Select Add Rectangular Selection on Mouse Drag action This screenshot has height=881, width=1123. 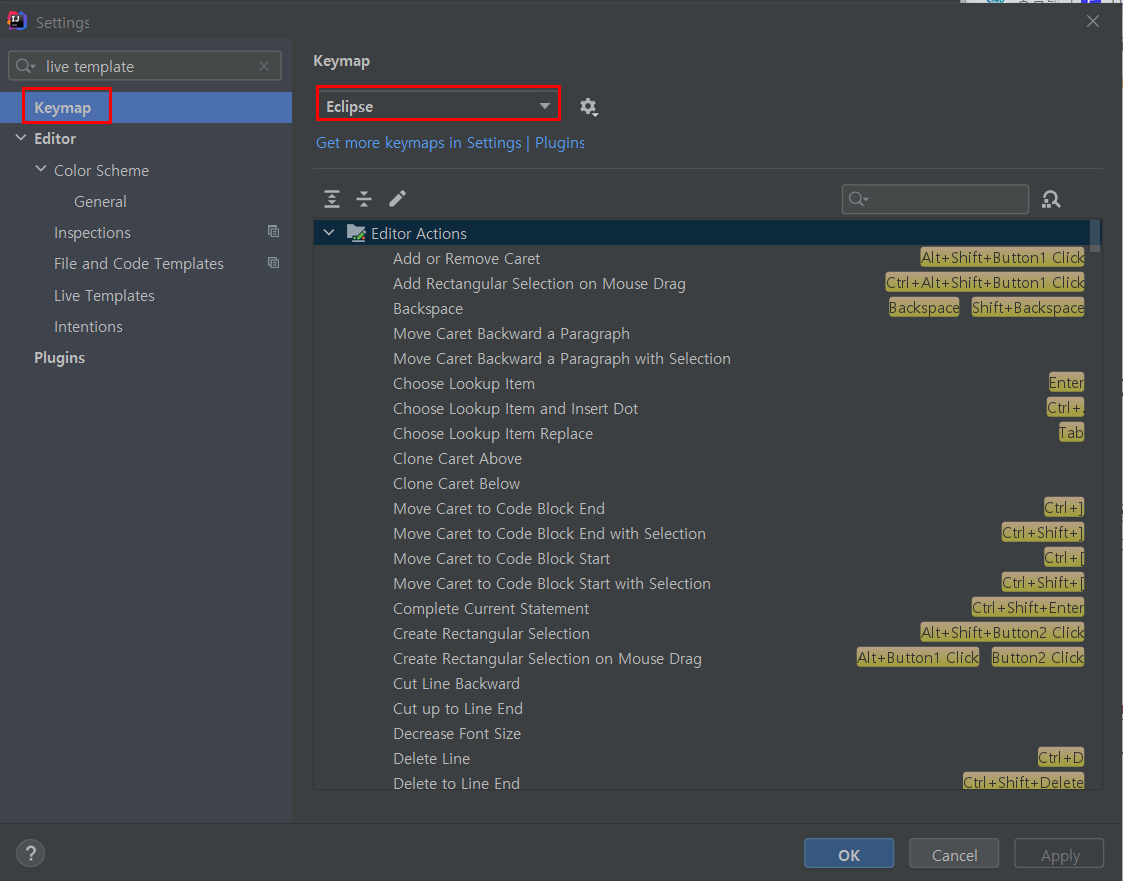(x=539, y=284)
